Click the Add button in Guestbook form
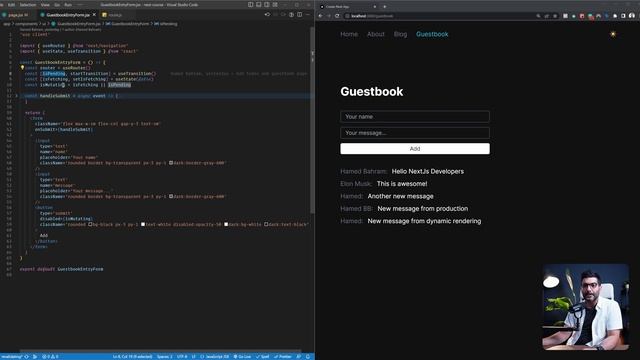 click(x=415, y=149)
